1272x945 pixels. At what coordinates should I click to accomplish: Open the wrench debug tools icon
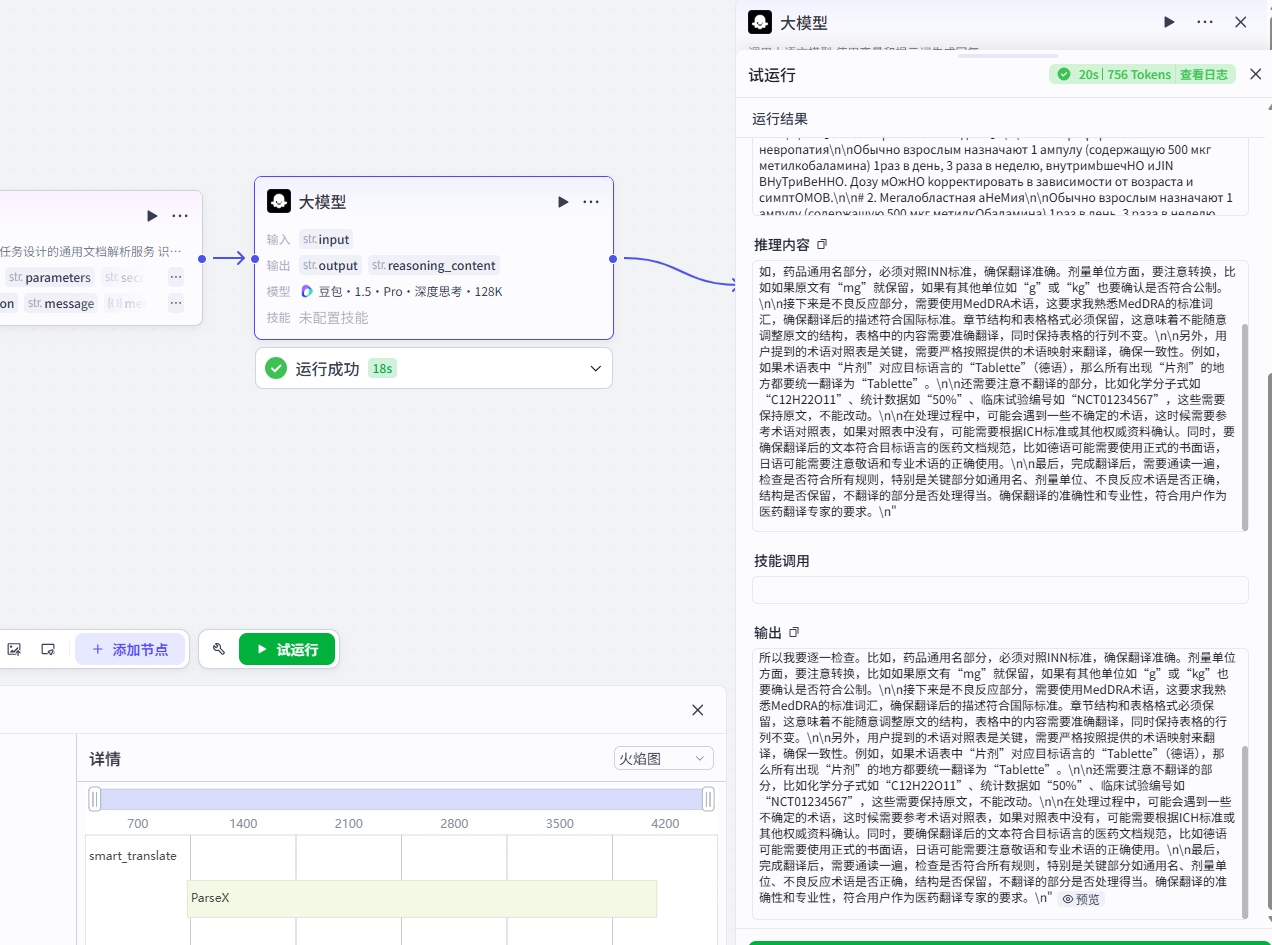pos(219,649)
